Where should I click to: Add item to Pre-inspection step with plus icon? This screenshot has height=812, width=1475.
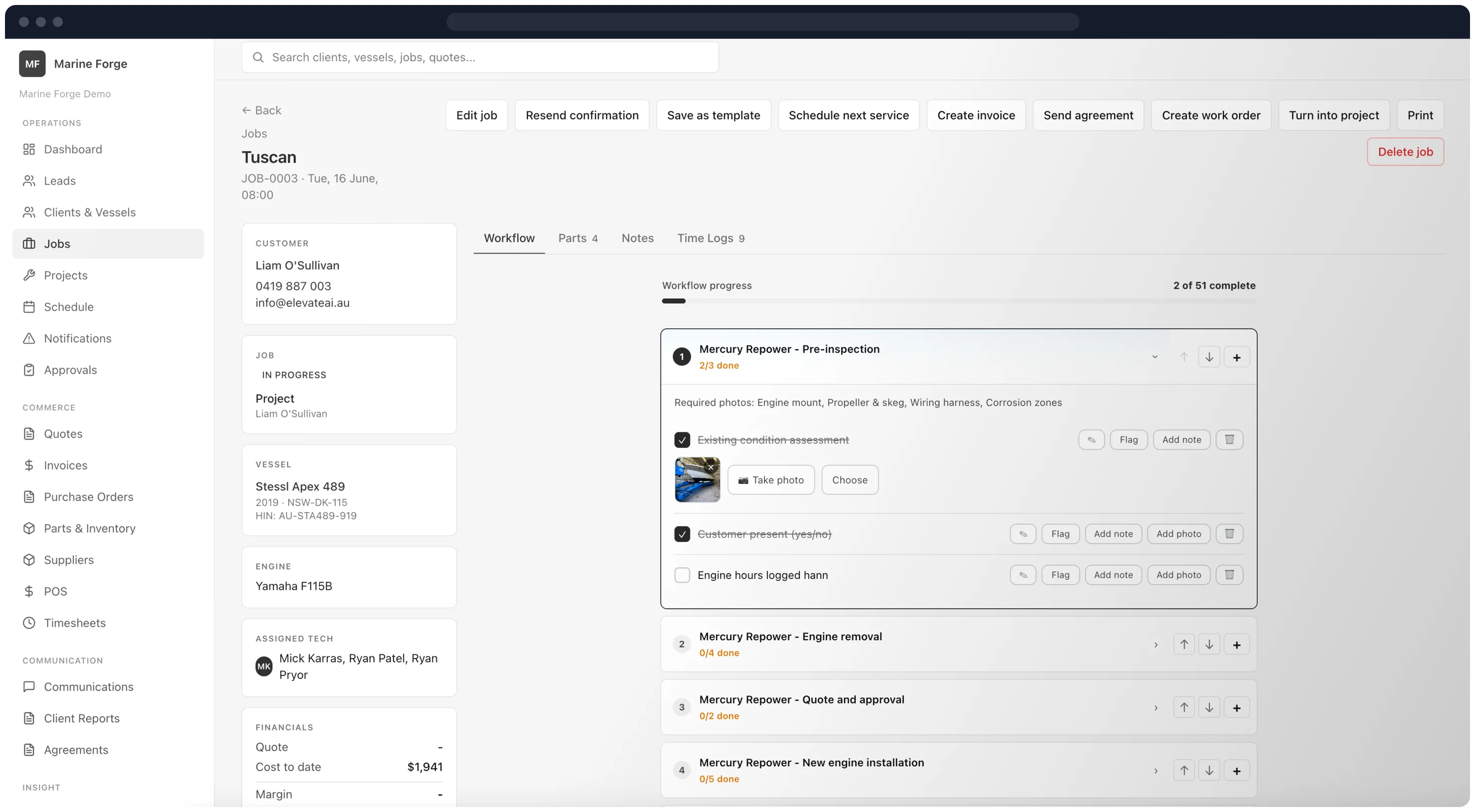click(1236, 357)
